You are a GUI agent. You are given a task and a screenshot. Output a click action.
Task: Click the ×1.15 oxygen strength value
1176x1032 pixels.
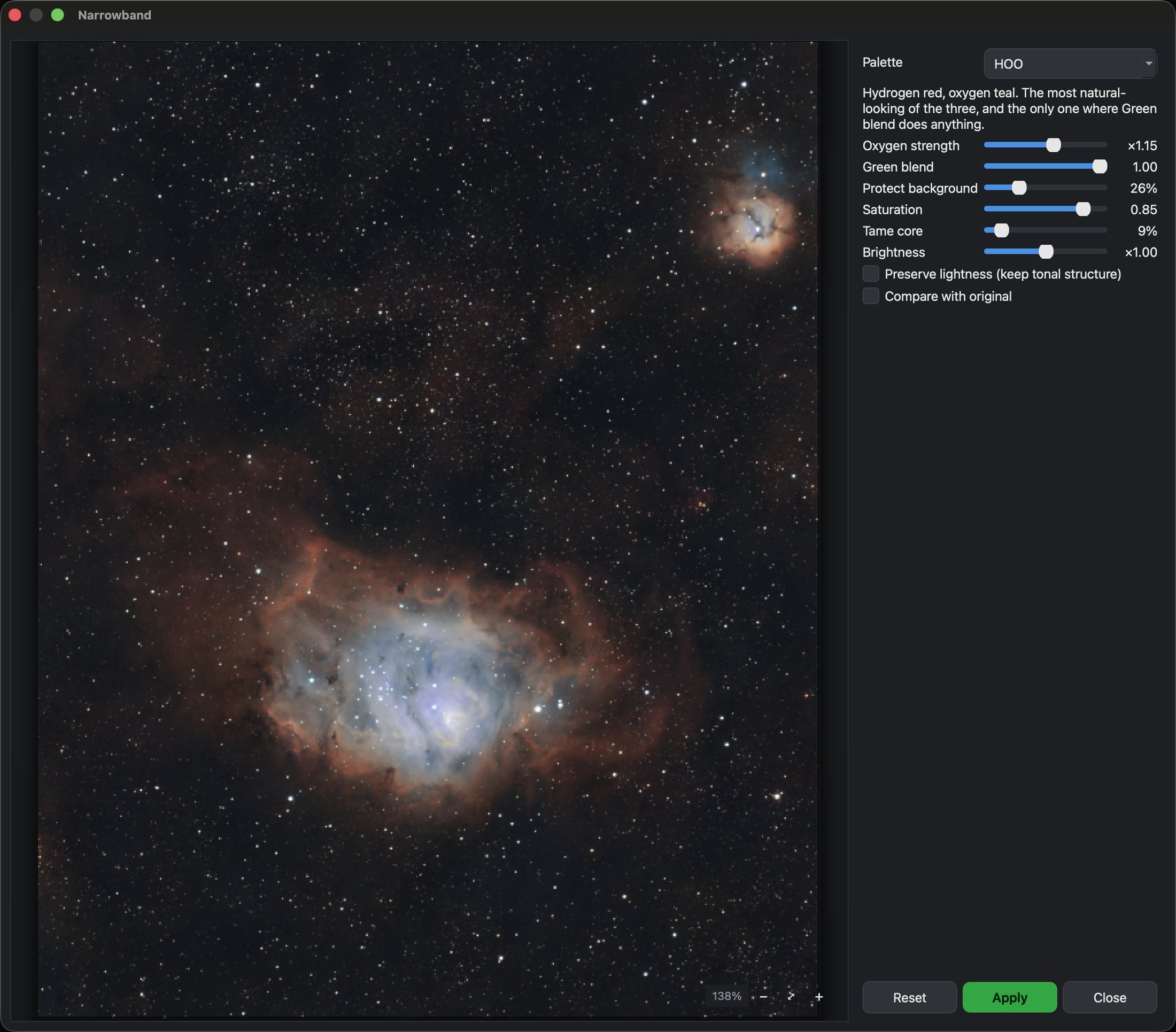coord(1142,145)
